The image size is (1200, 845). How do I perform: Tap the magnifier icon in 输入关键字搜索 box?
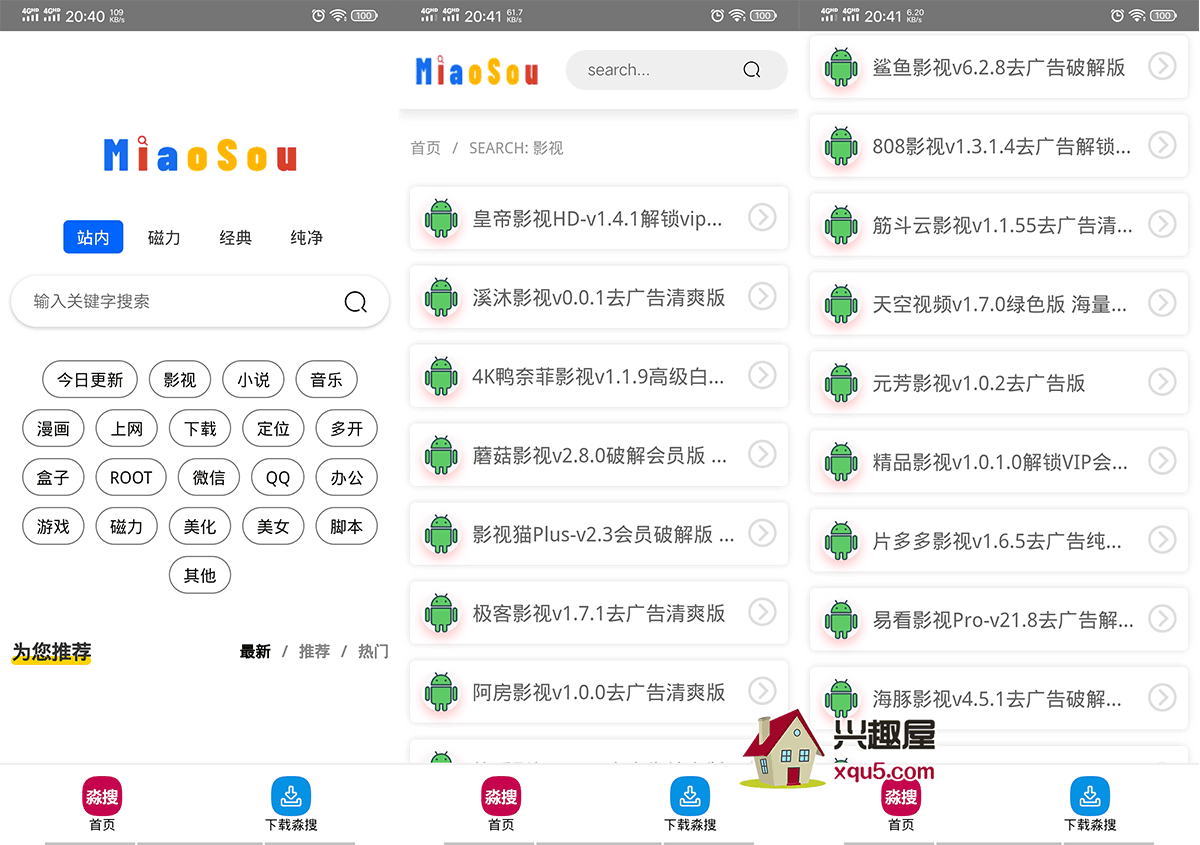click(355, 302)
